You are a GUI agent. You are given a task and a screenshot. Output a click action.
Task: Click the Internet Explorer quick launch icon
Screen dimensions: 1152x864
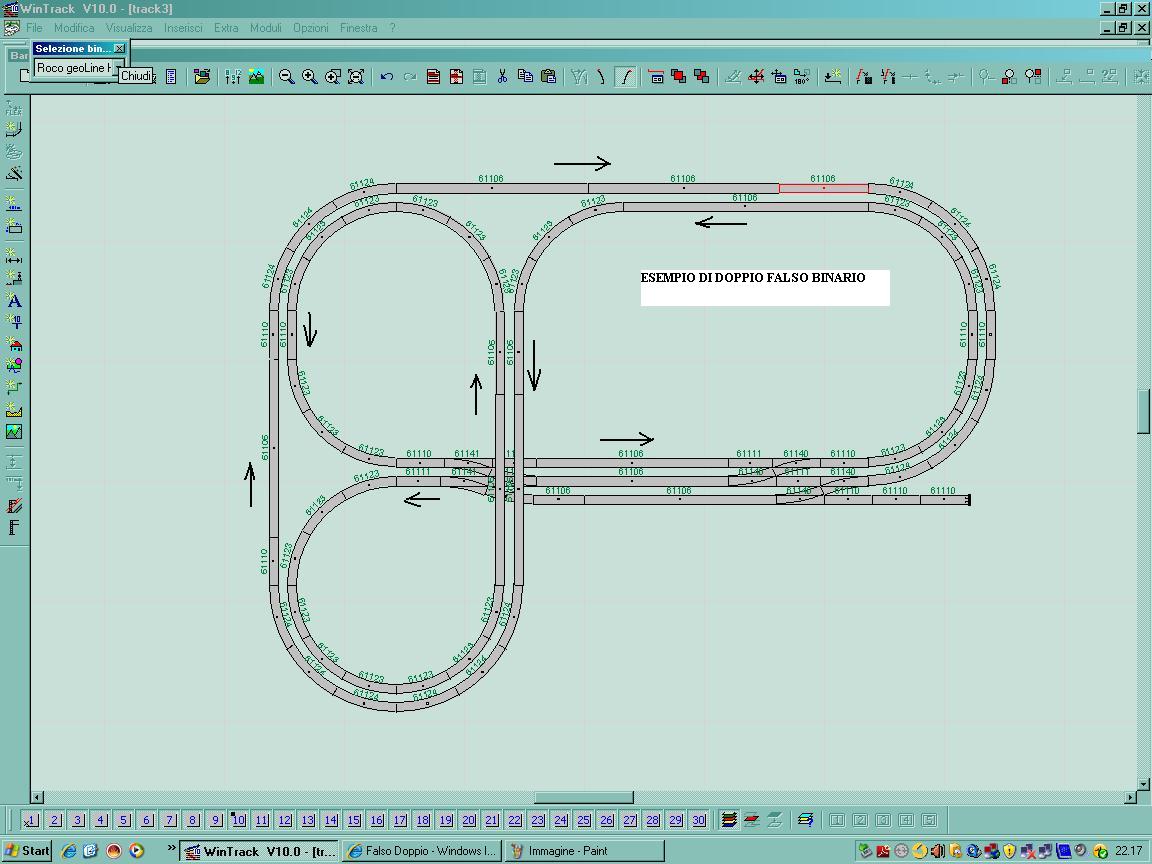coord(69,851)
